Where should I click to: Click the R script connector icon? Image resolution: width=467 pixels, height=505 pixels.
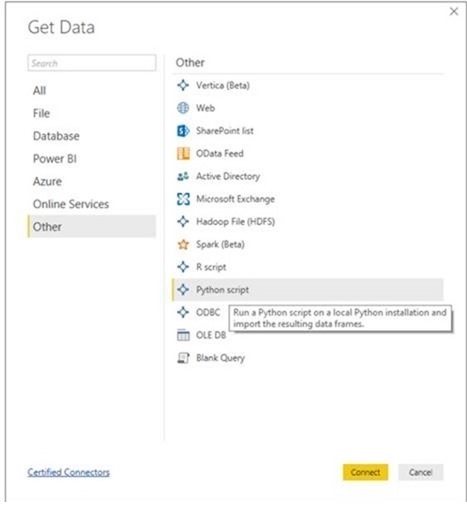pos(183,267)
